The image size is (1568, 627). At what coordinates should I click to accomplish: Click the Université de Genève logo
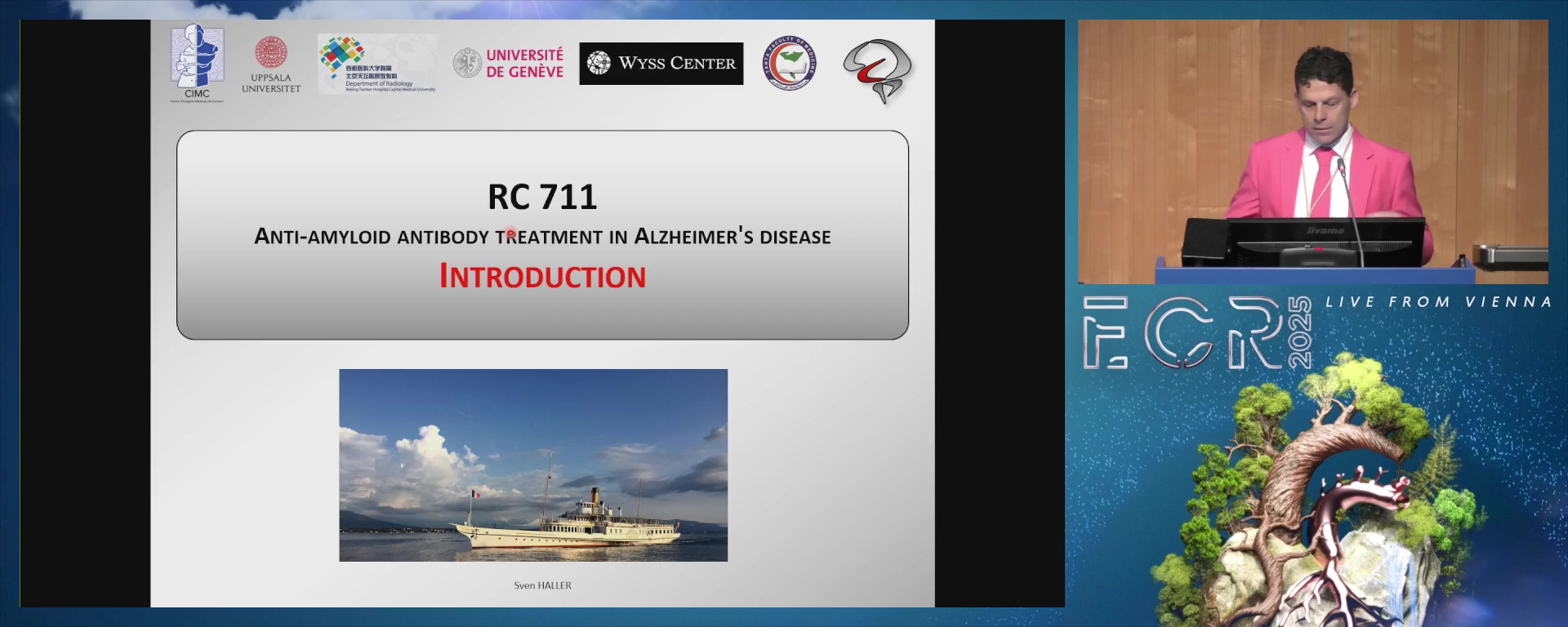(509, 63)
